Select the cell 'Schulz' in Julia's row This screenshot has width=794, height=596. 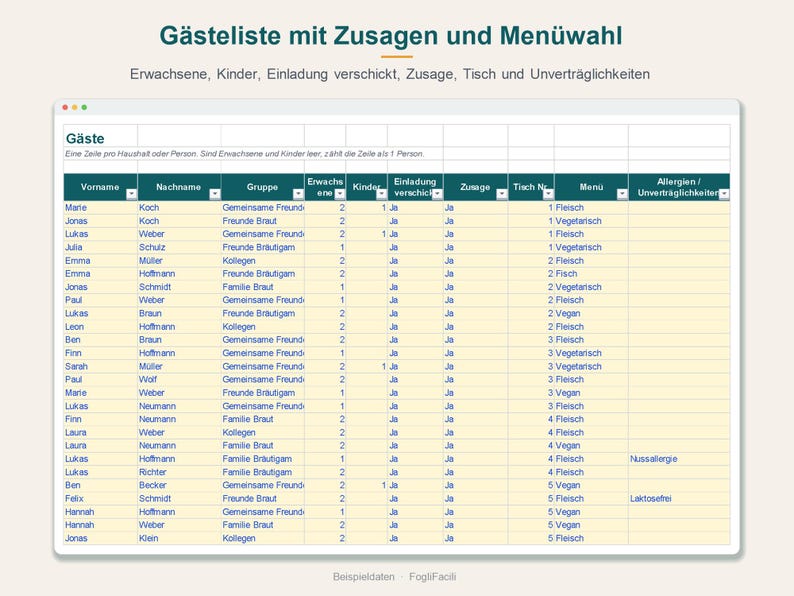[x=179, y=247]
